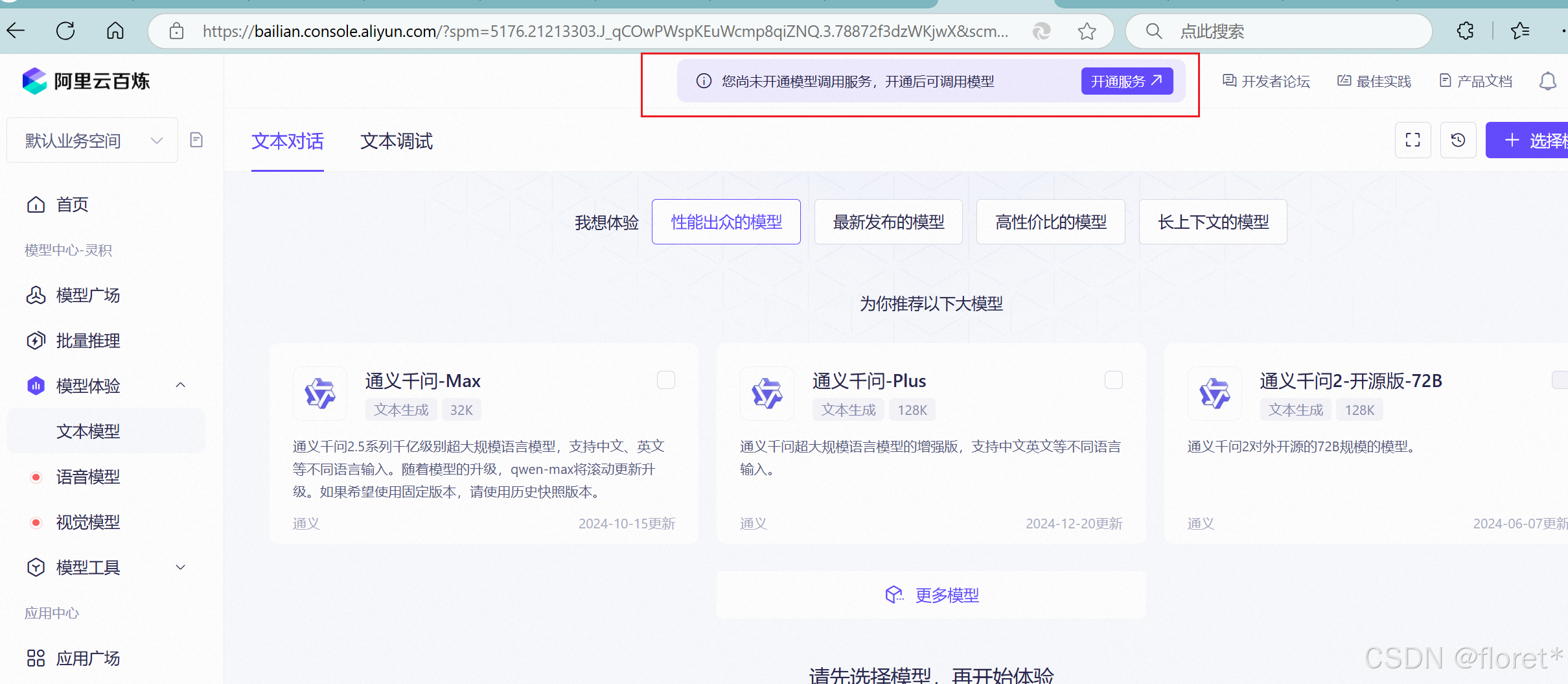
Task: Open the 最佳实践 link
Action: 1374,81
